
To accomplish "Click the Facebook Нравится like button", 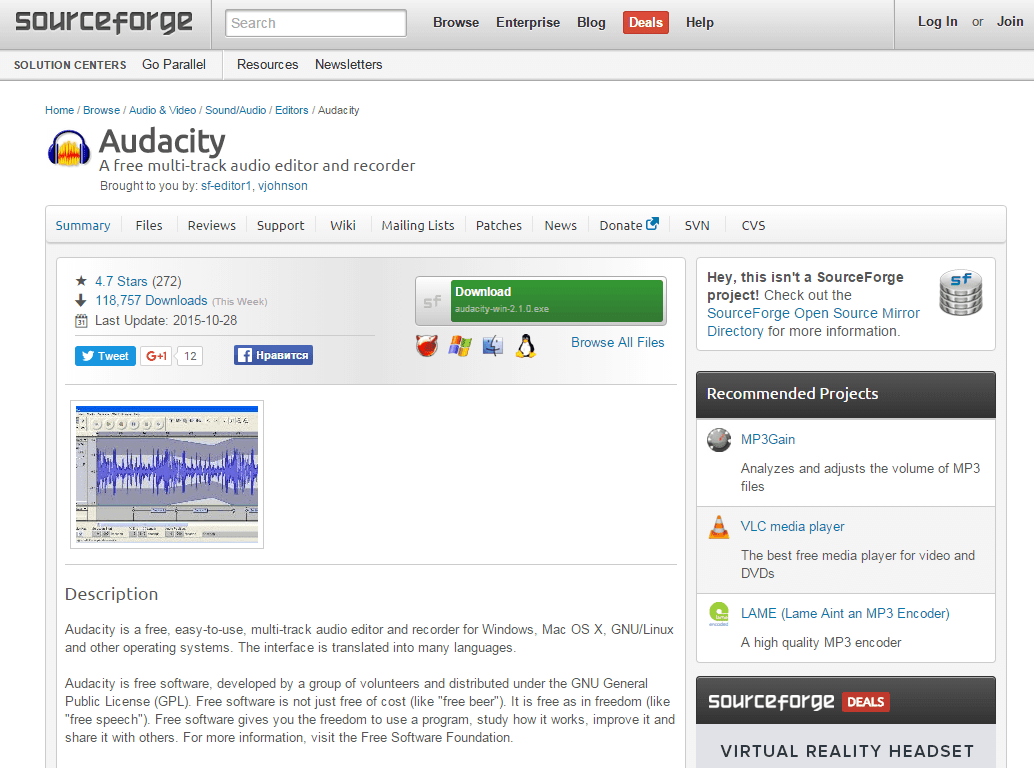I will [273, 355].
